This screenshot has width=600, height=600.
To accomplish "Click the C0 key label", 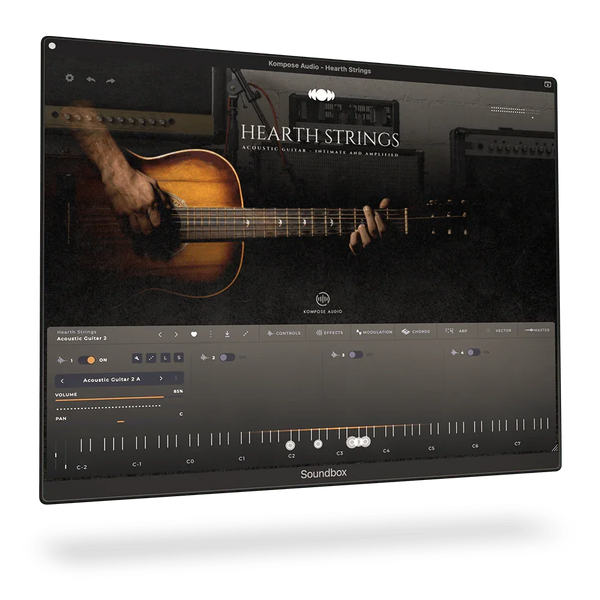I will pos(190,461).
